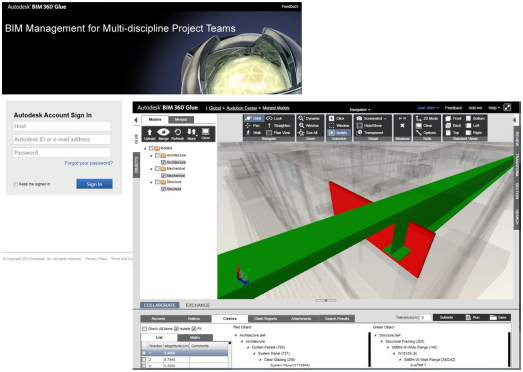Switch to the Front standard view
This screenshot has width=523, height=372.
(454, 118)
